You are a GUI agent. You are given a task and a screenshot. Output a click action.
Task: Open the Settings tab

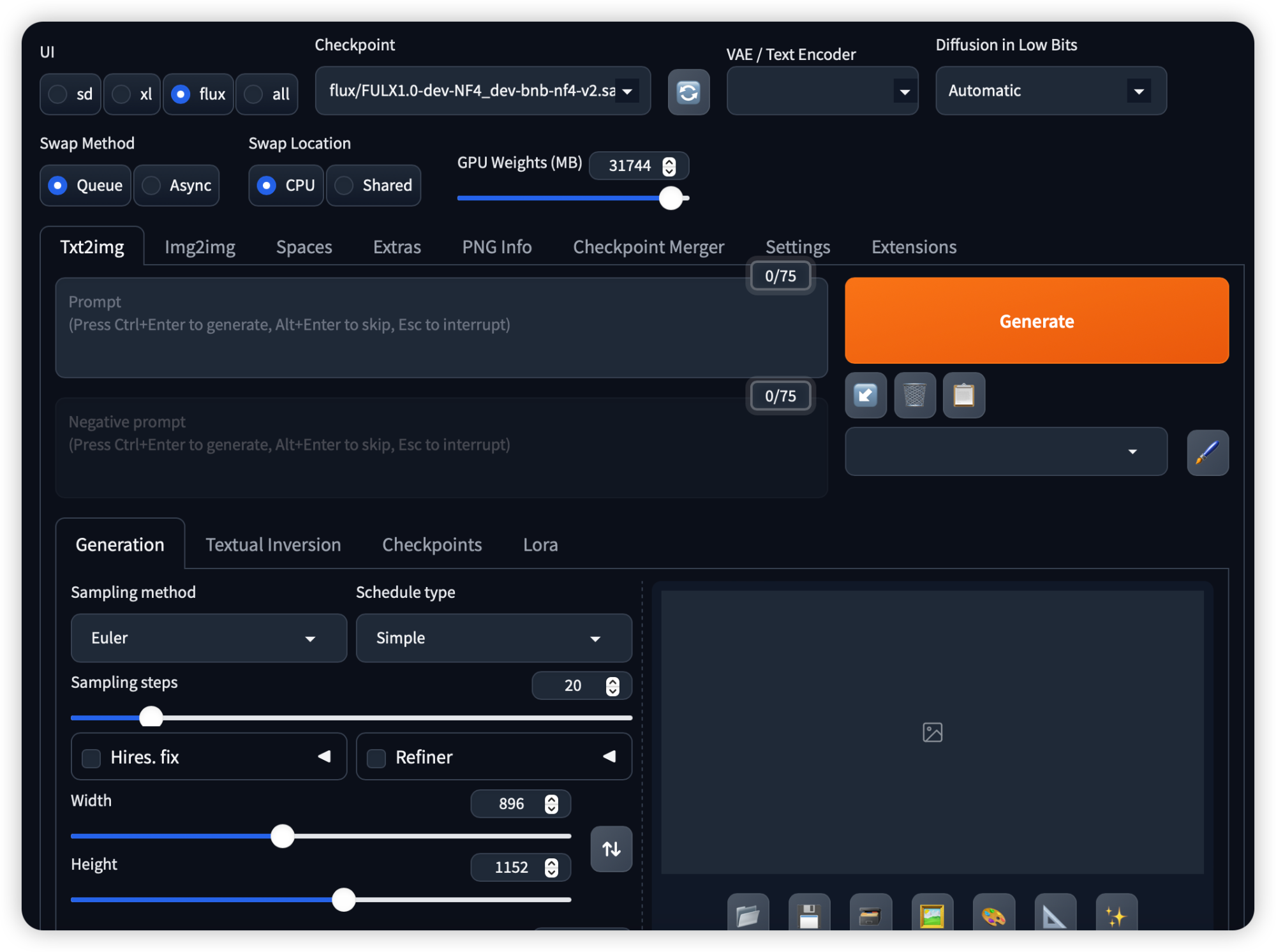coord(797,247)
